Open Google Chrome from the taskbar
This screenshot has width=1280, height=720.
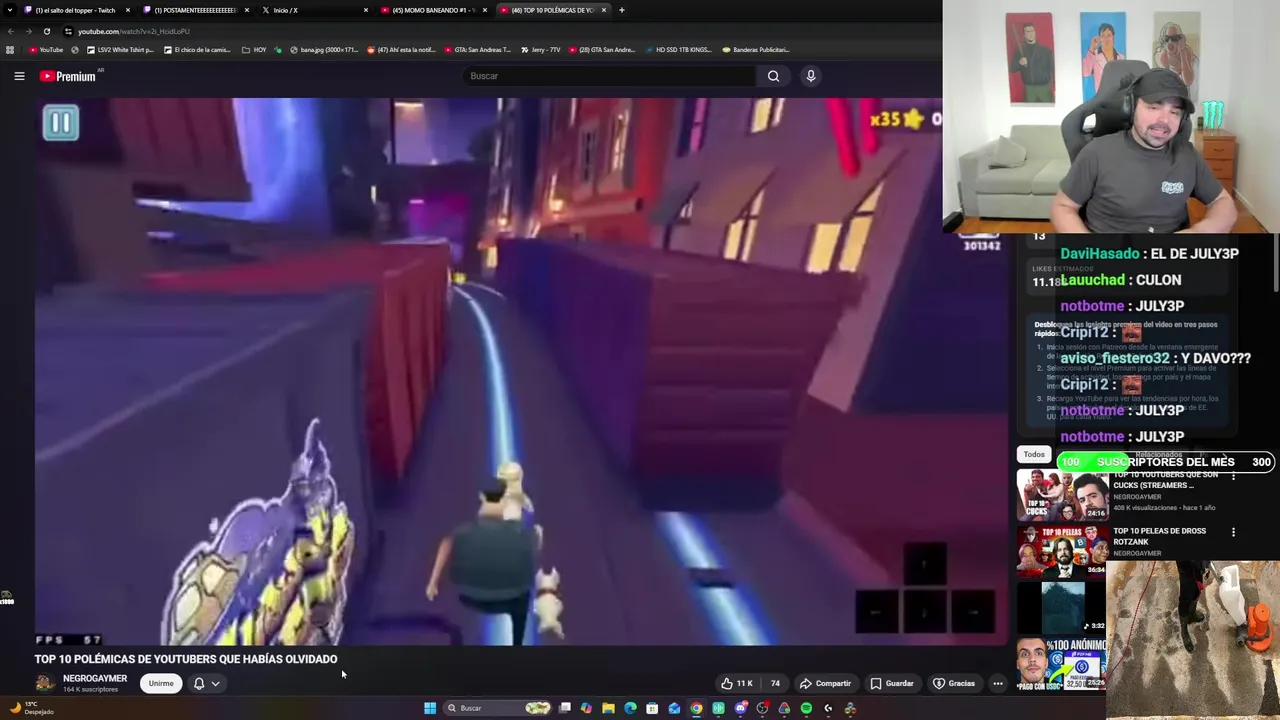(x=696, y=708)
